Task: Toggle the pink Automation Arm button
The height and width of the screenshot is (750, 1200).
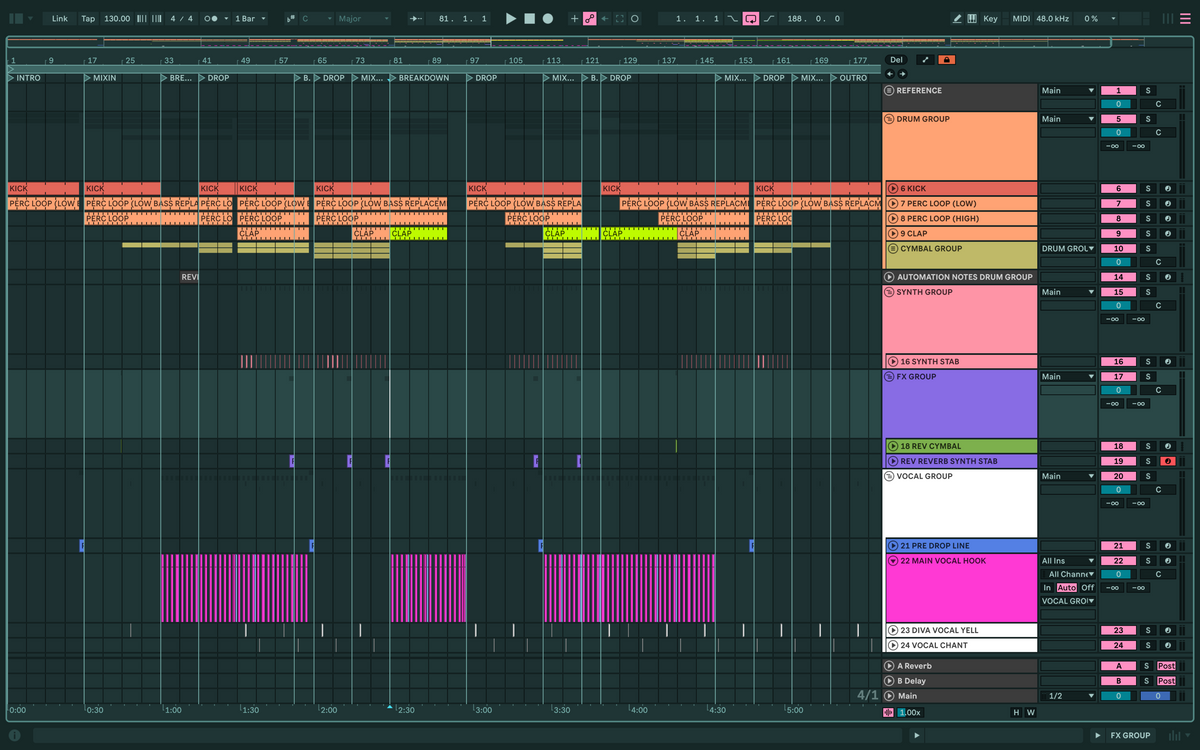Action: [x=590, y=18]
